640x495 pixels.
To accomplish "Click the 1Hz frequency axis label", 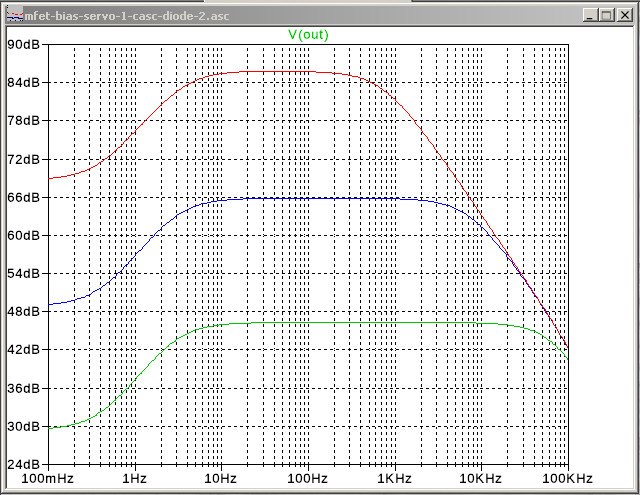I will [134, 478].
